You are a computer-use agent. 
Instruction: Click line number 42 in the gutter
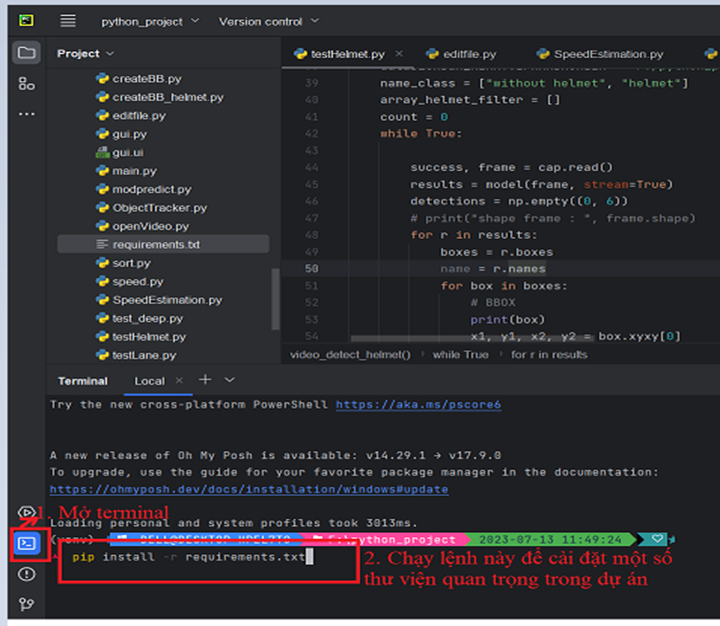tap(311, 134)
